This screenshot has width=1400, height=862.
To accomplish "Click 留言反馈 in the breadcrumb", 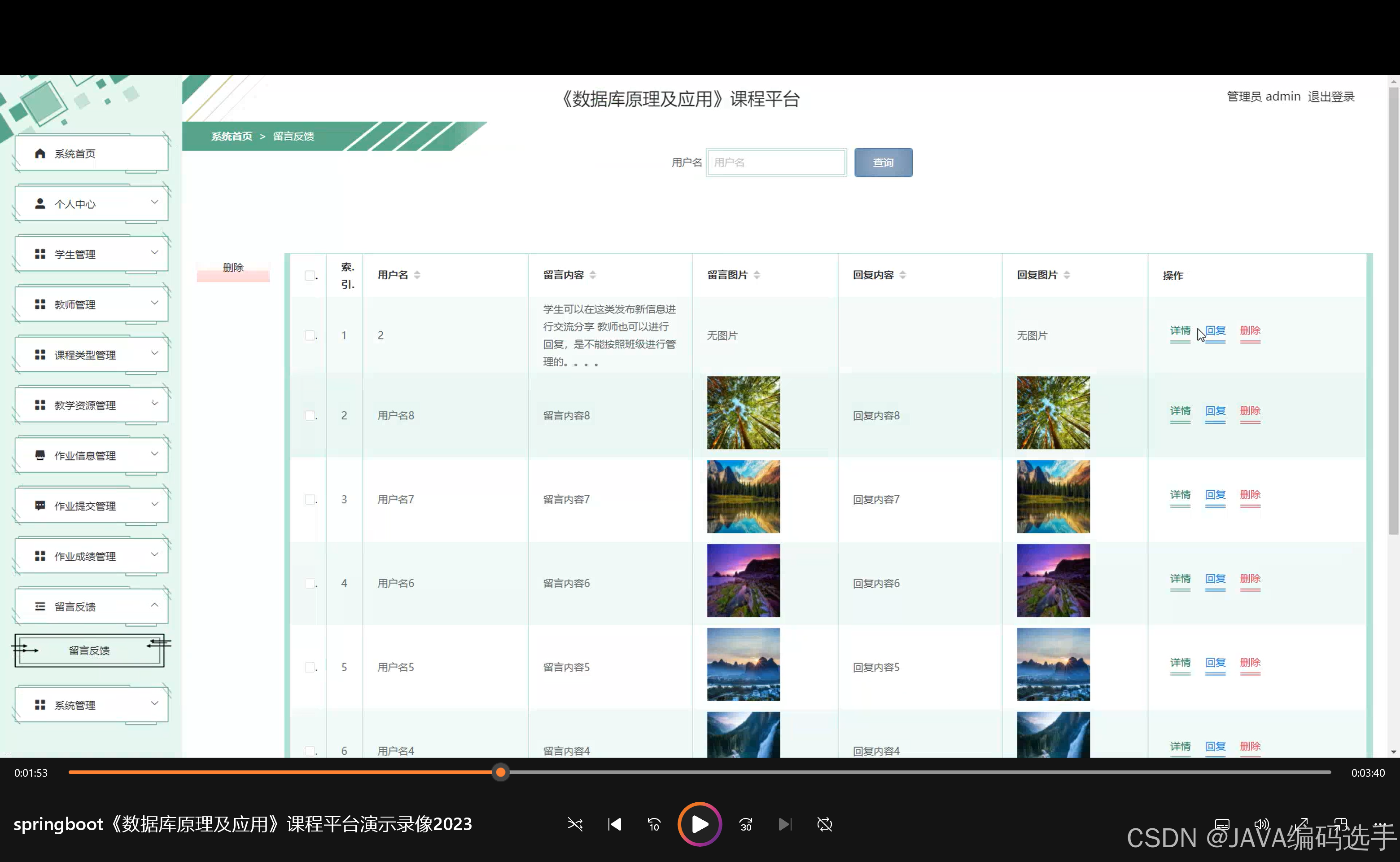I will tap(293, 136).
